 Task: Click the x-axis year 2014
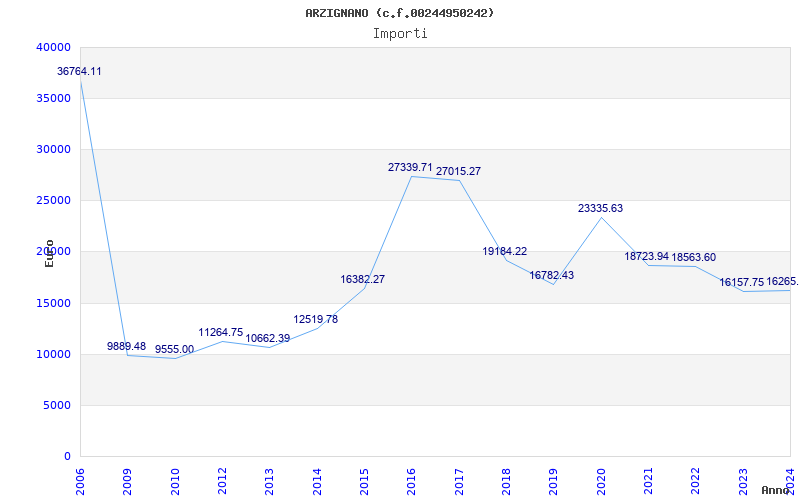(x=317, y=482)
